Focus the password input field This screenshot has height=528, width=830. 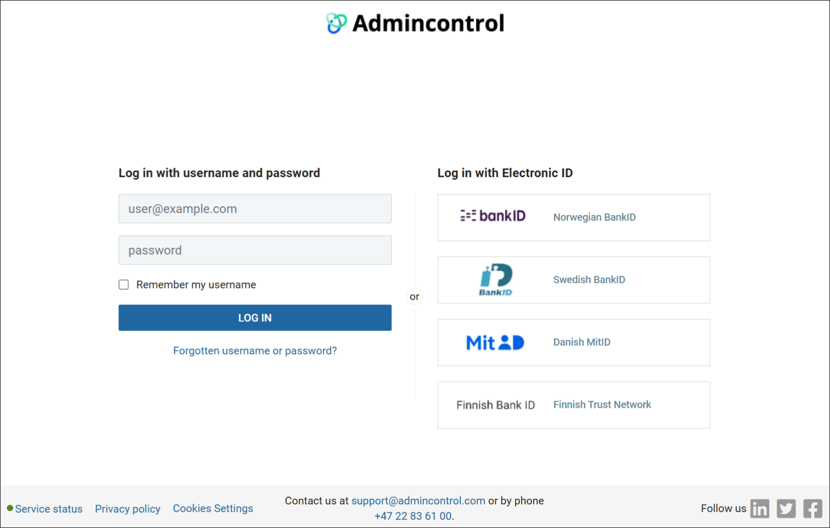[x=255, y=250]
